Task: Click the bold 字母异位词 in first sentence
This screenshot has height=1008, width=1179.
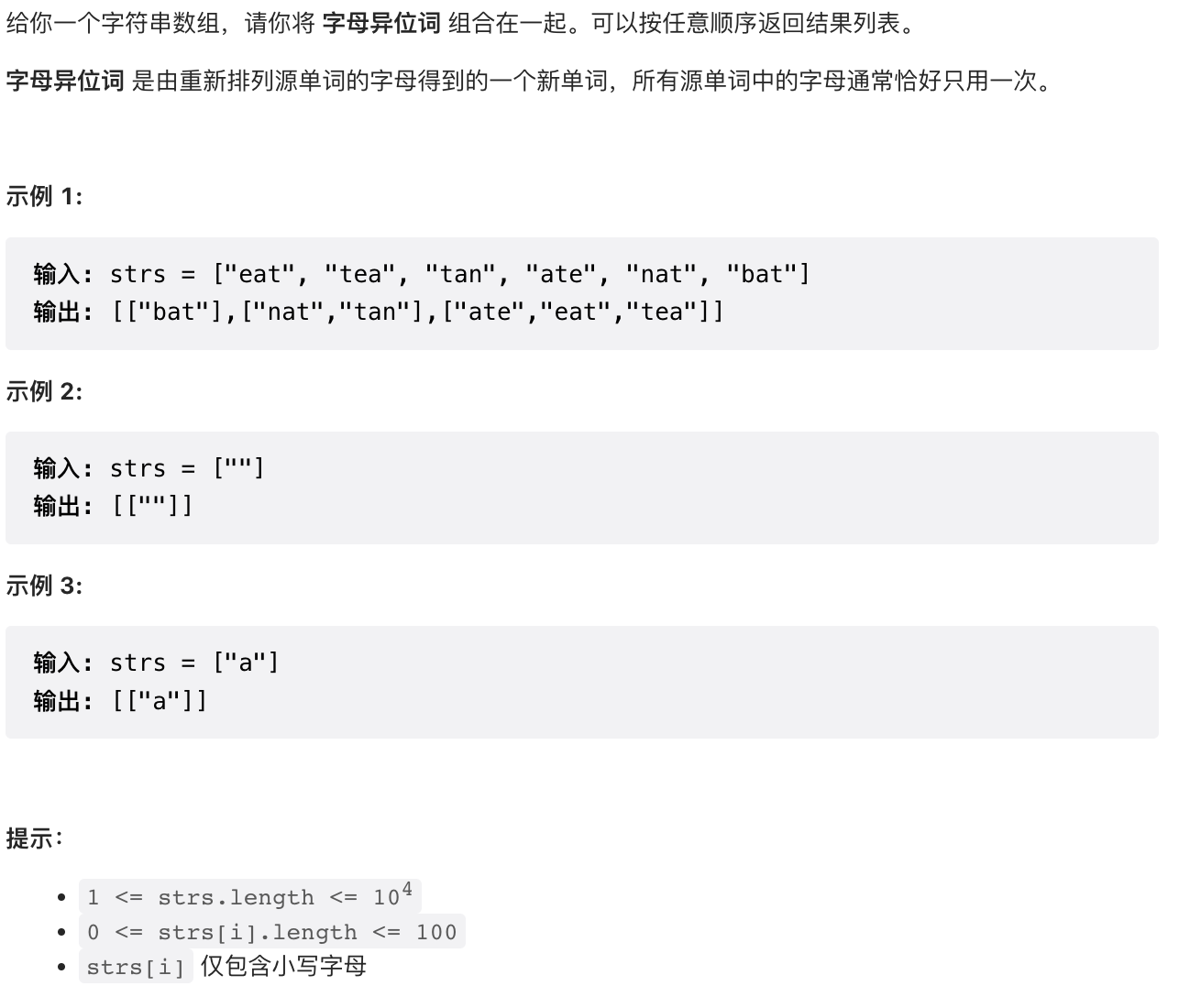Action: click(x=381, y=23)
